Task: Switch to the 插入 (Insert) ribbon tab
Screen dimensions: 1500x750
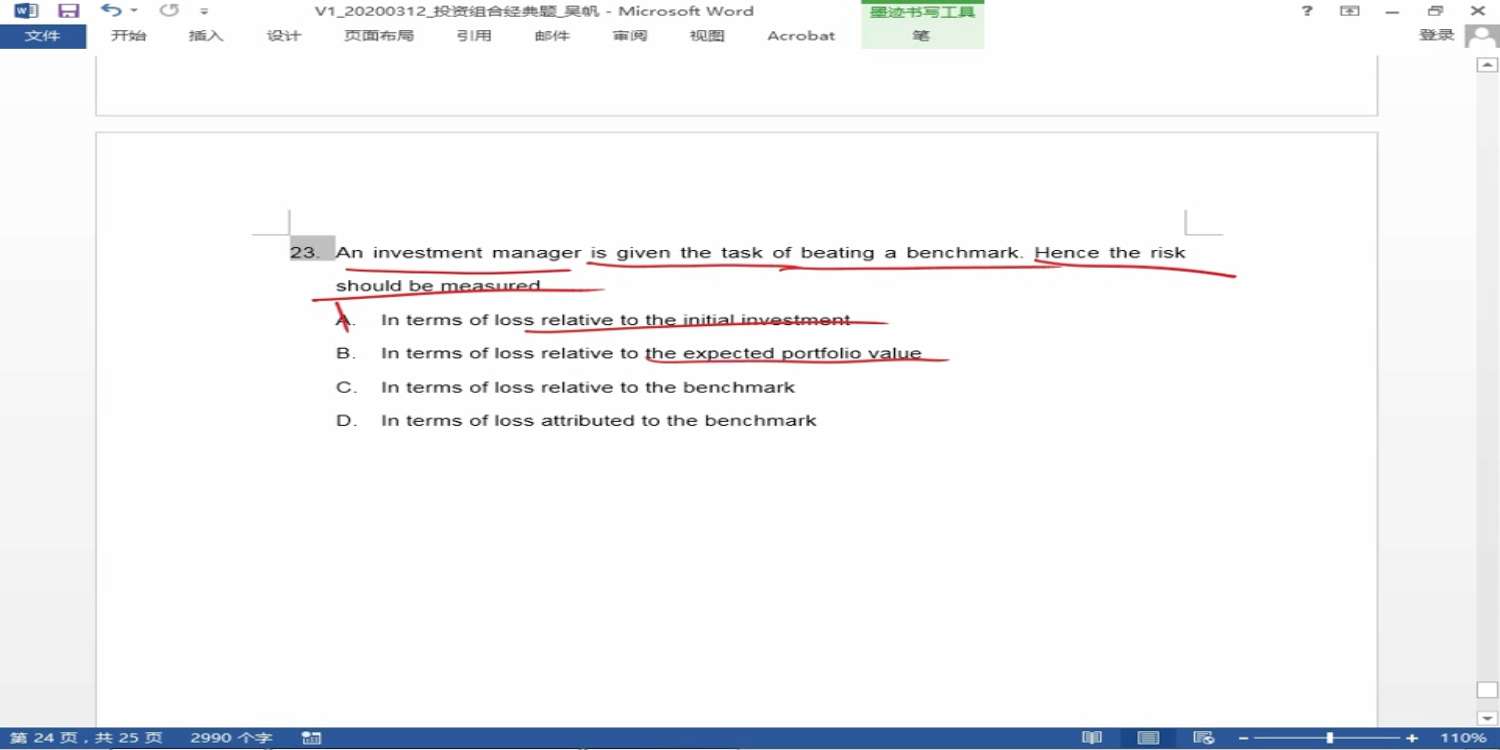Action: click(206, 36)
